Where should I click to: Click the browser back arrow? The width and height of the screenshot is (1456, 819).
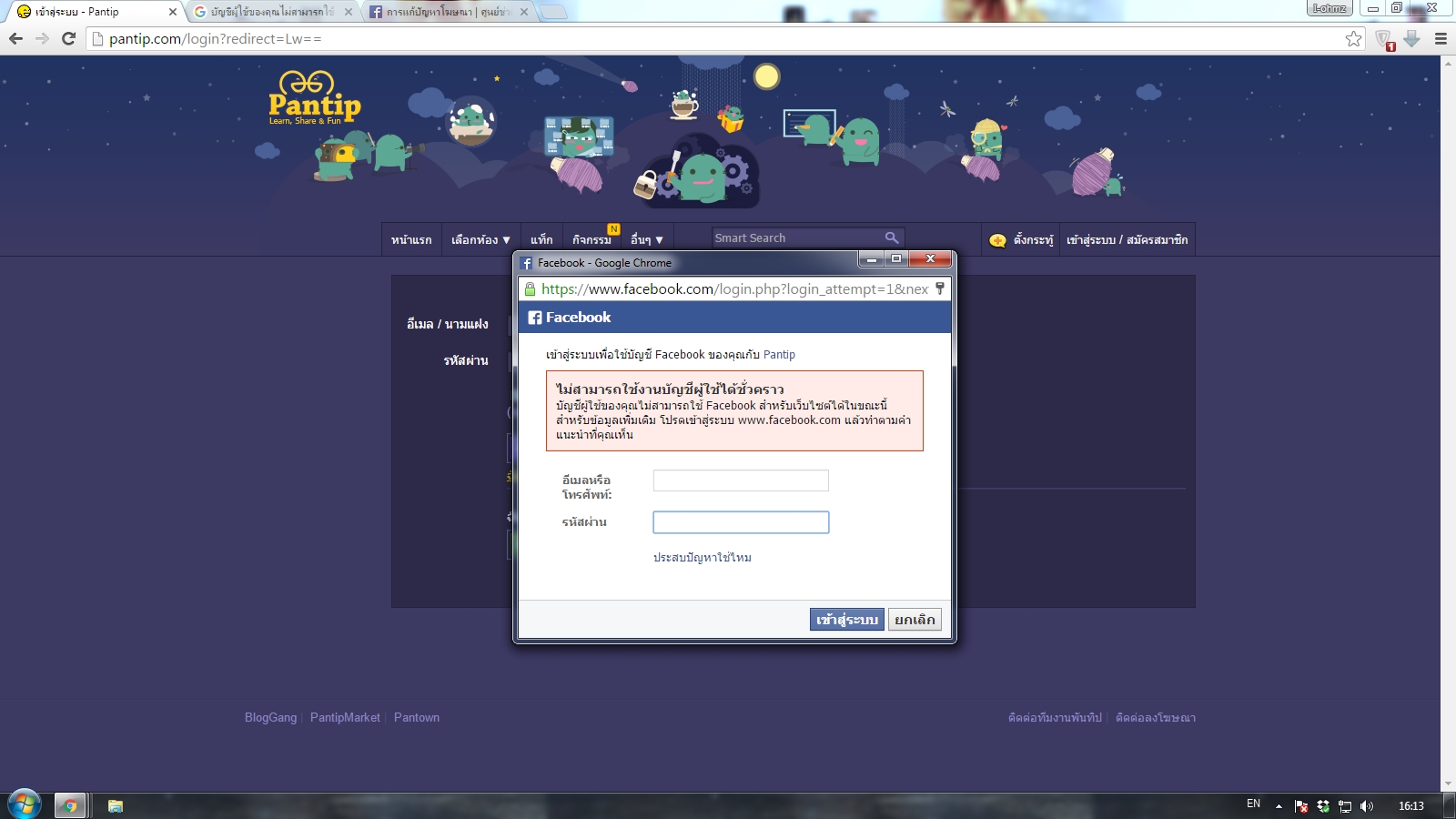[x=15, y=38]
